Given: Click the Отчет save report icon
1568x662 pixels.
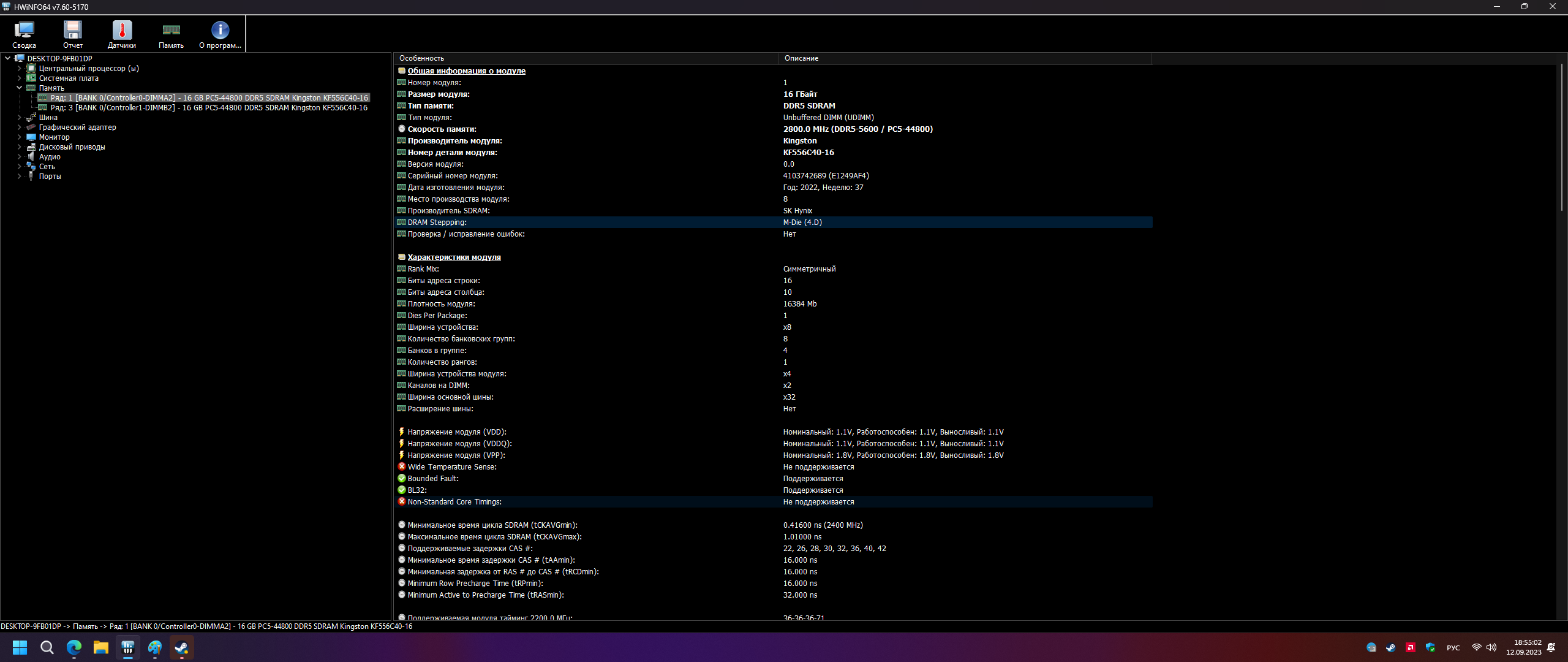Looking at the screenshot, I should [73, 34].
